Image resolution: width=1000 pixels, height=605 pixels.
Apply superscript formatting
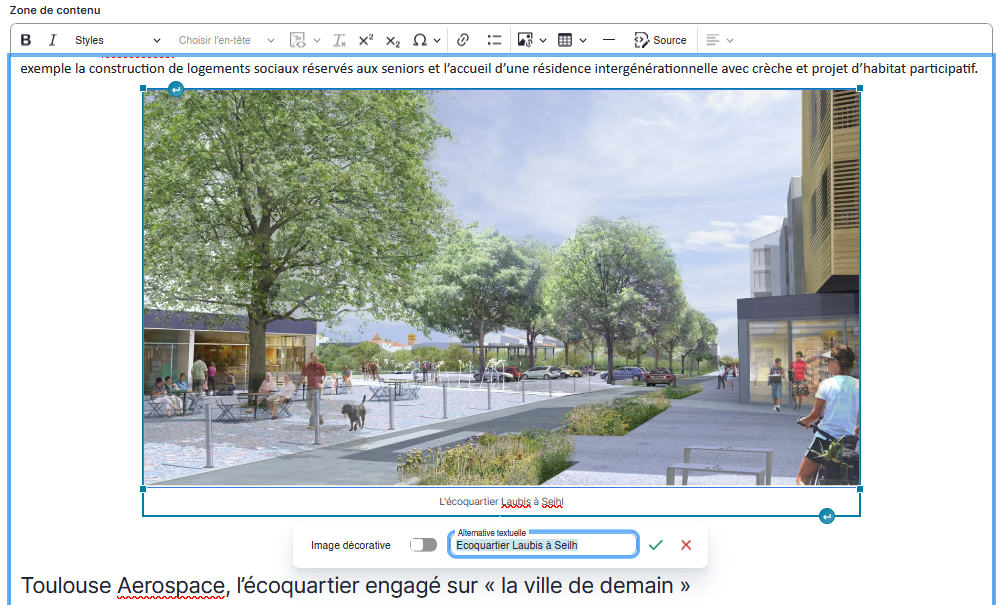[x=366, y=40]
